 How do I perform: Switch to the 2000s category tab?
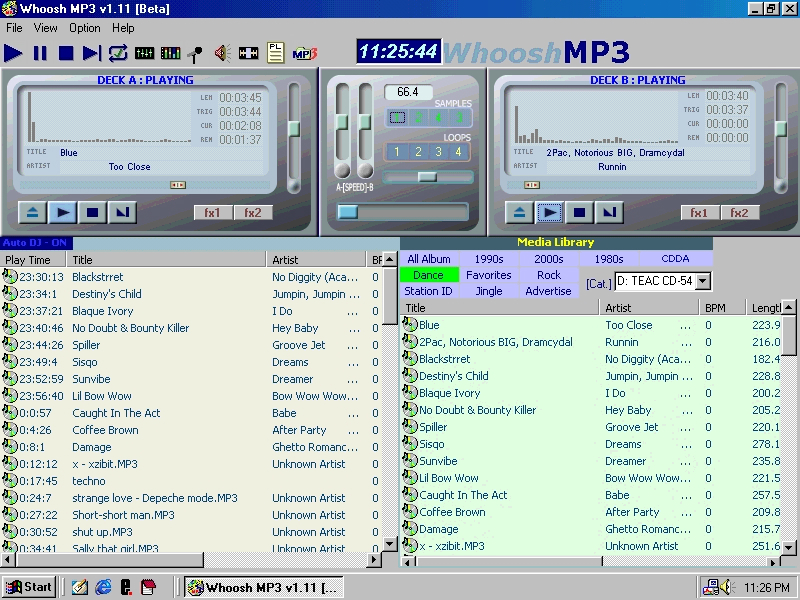[549, 259]
